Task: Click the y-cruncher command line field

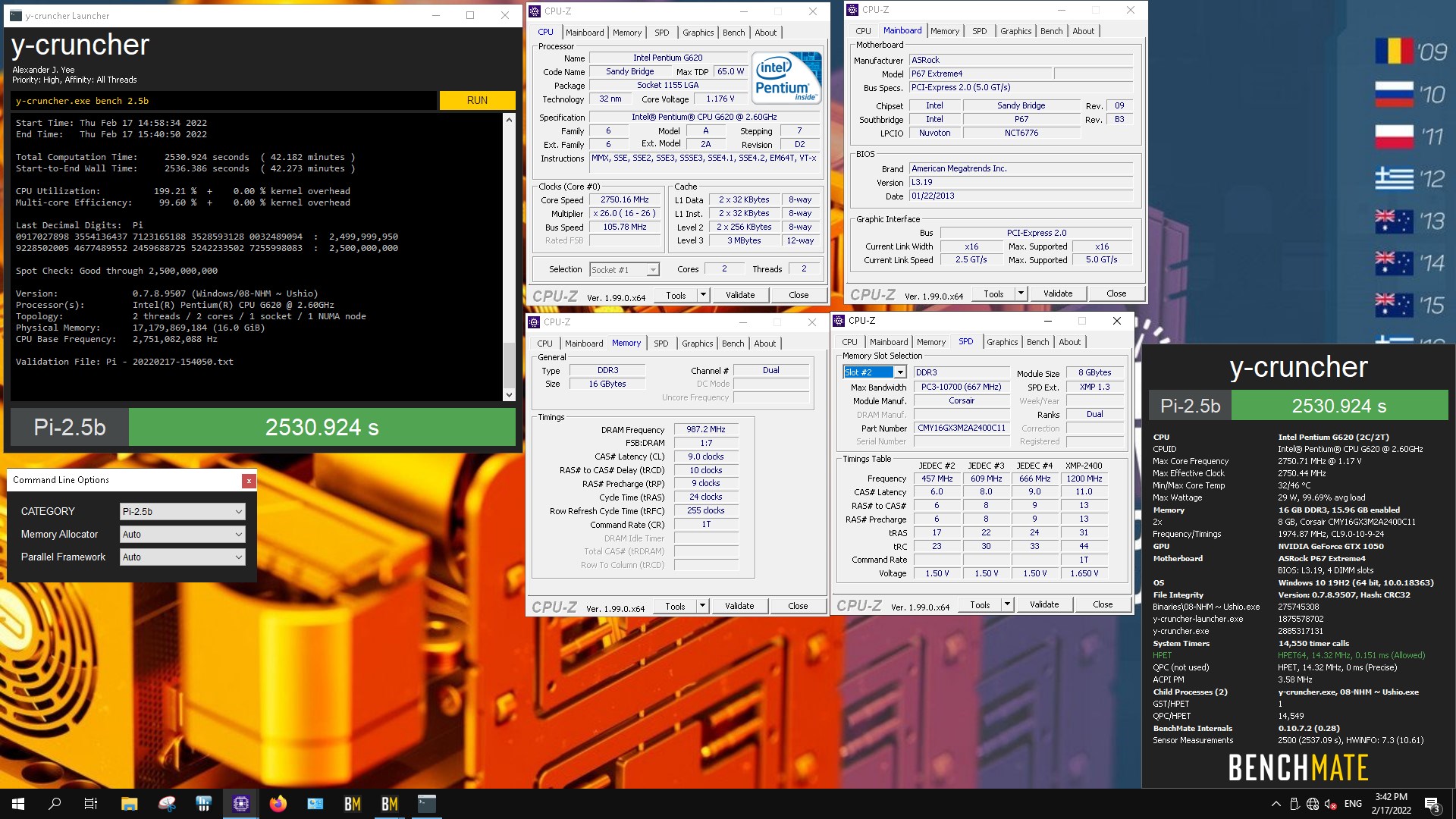Action: tap(224, 100)
